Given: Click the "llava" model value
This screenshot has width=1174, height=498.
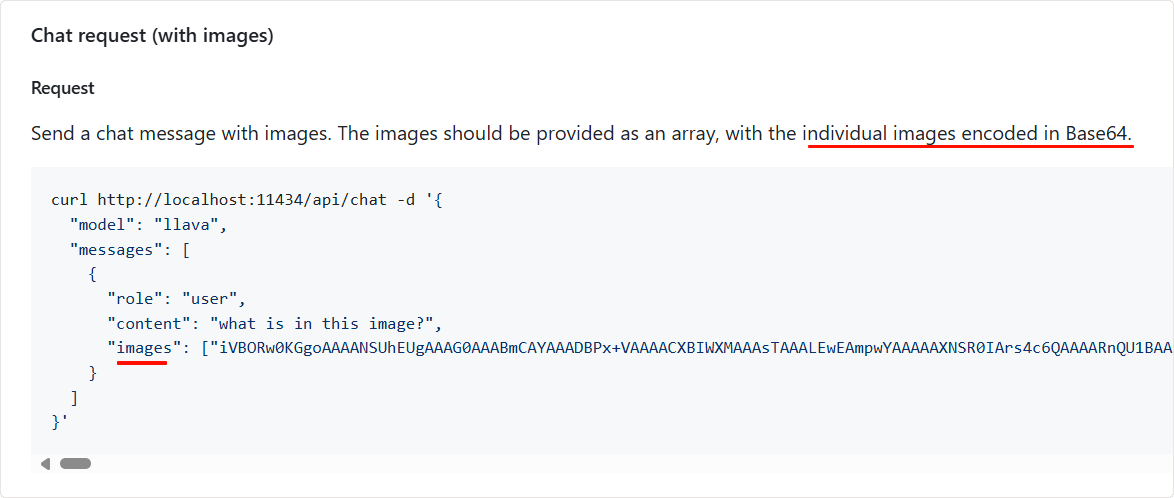Looking at the screenshot, I should tap(189, 225).
